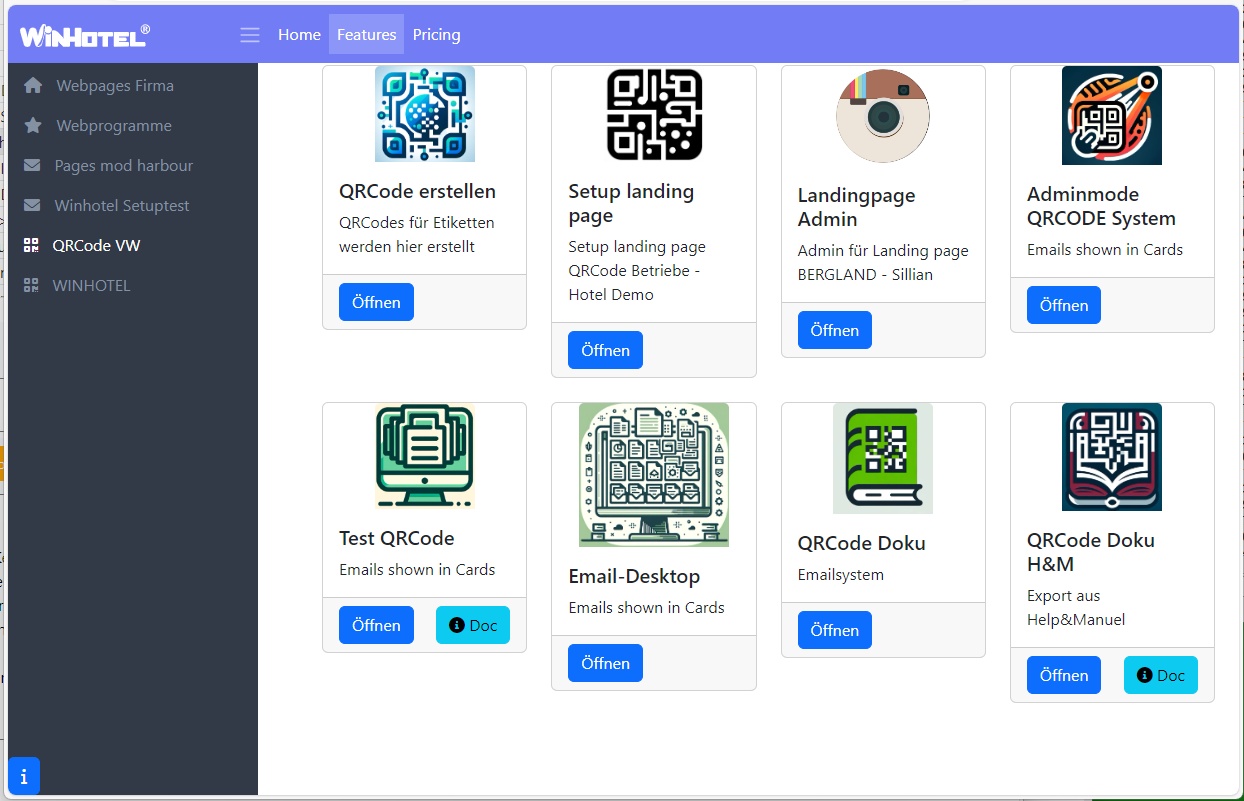The height and width of the screenshot is (801, 1244).
Task: Click the Email-Desktop title
Action: point(634,576)
